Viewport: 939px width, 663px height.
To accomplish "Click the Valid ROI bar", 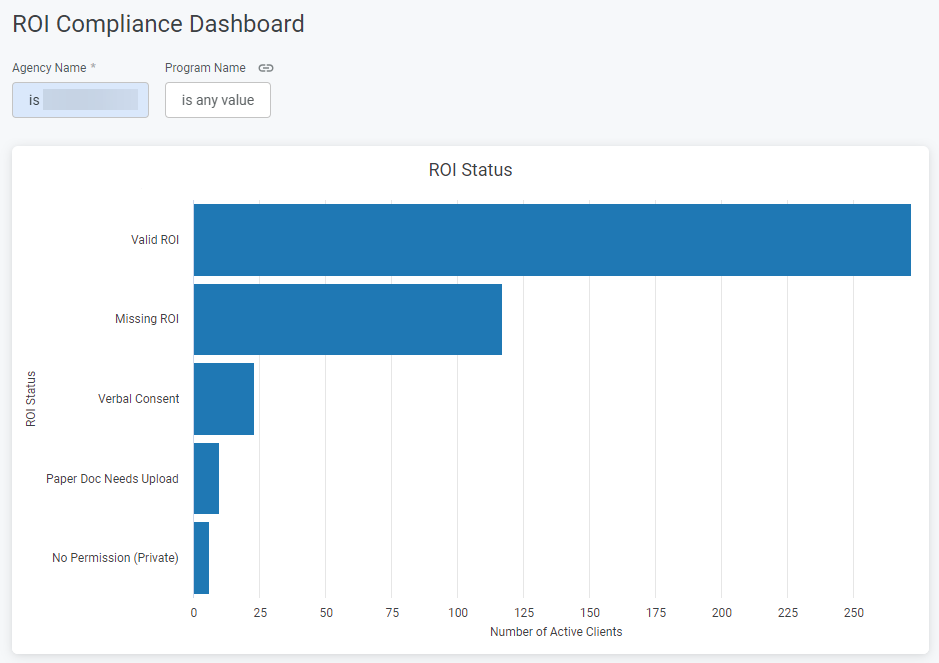I will (x=551, y=240).
